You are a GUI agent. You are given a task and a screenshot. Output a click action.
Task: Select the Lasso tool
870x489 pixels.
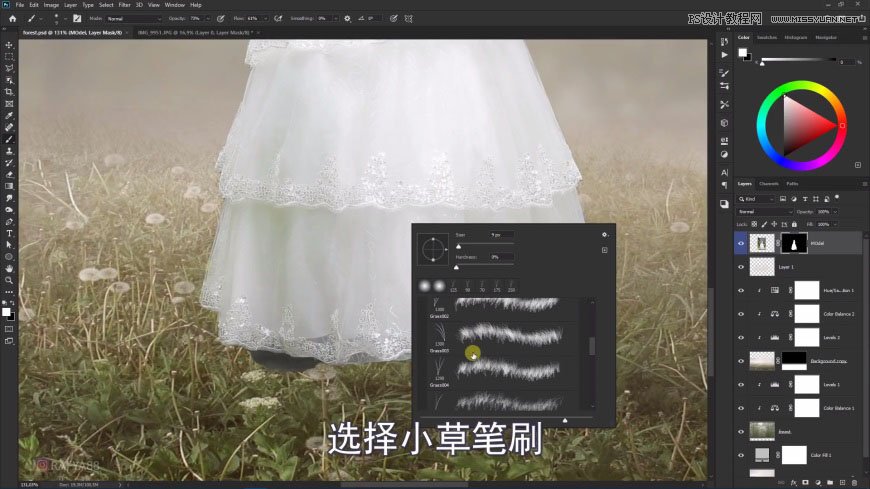(9, 68)
